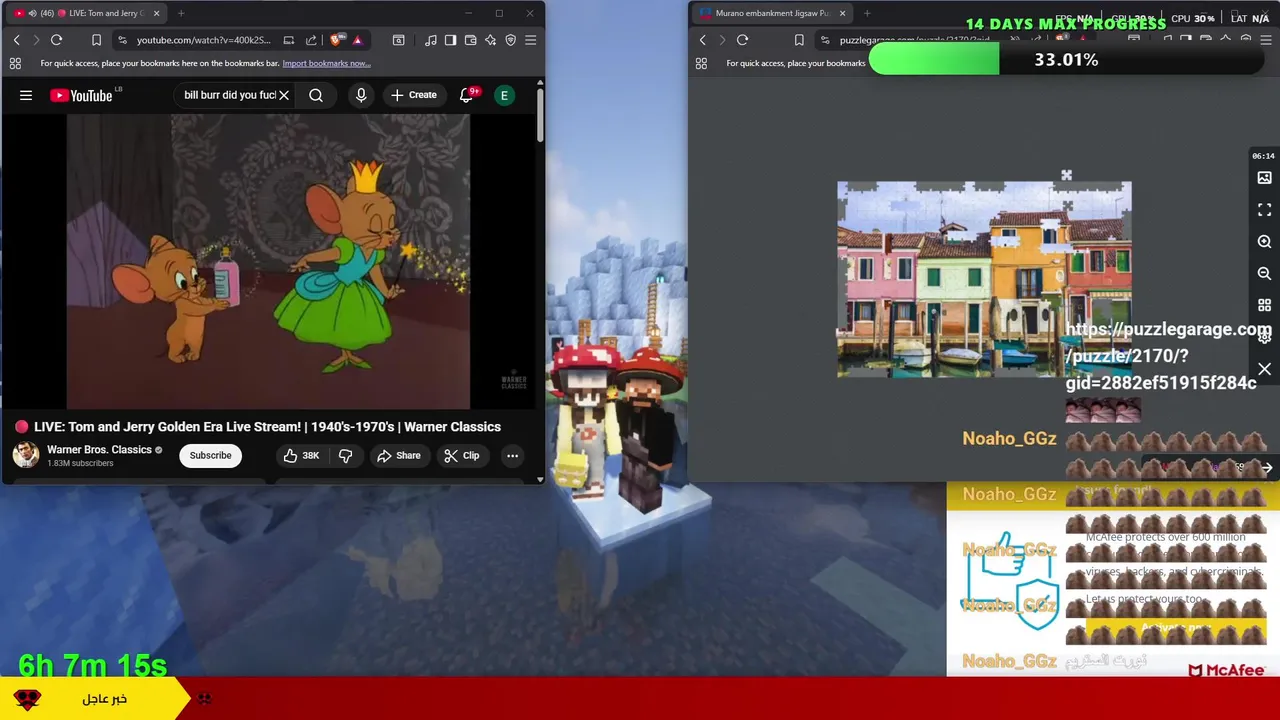The image size is (1280, 720).
Task: Show the puzzle preview image
Action: tap(1264, 178)
